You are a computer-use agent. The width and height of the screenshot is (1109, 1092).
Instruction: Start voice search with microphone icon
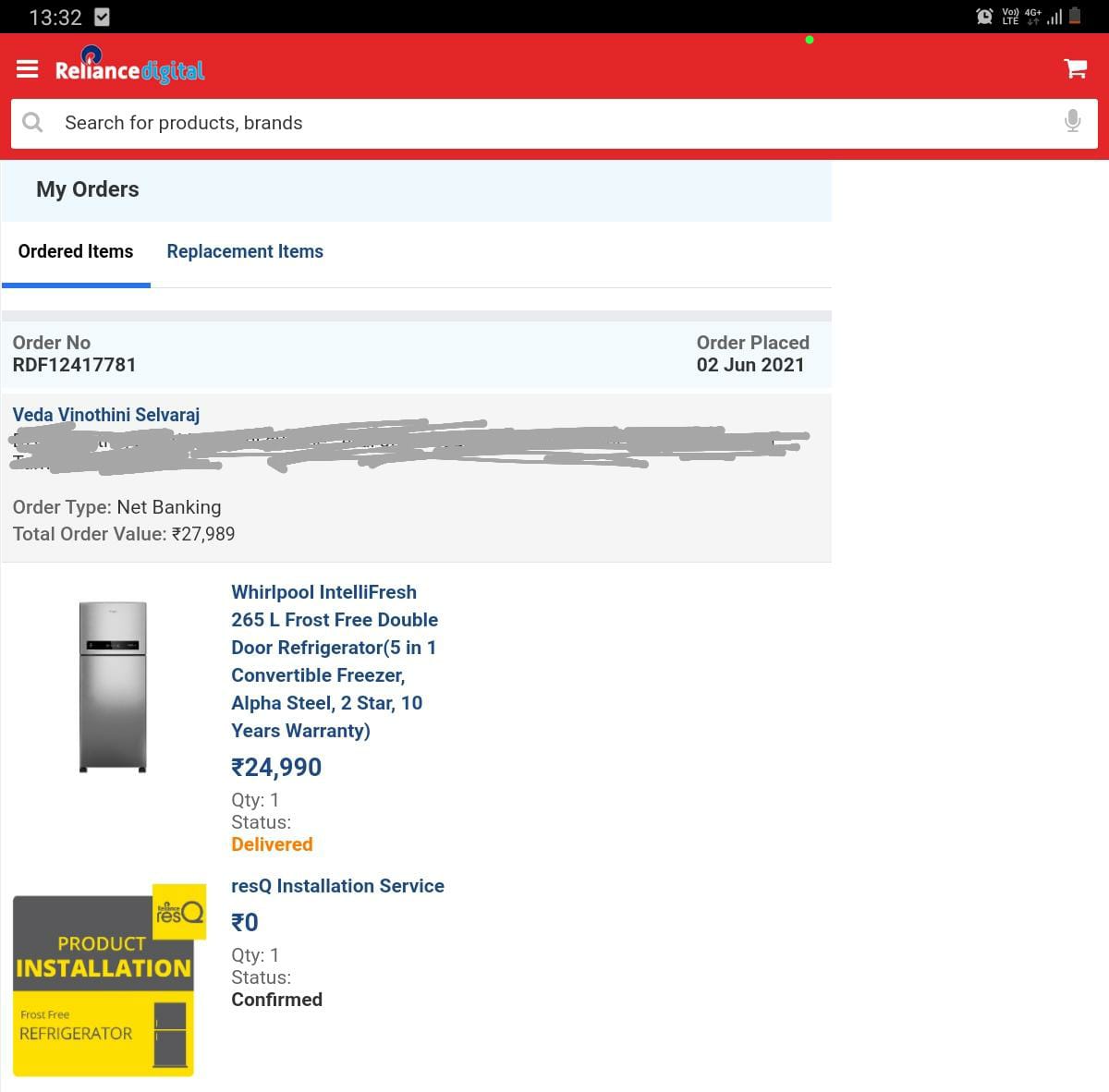click(1072, 121)
